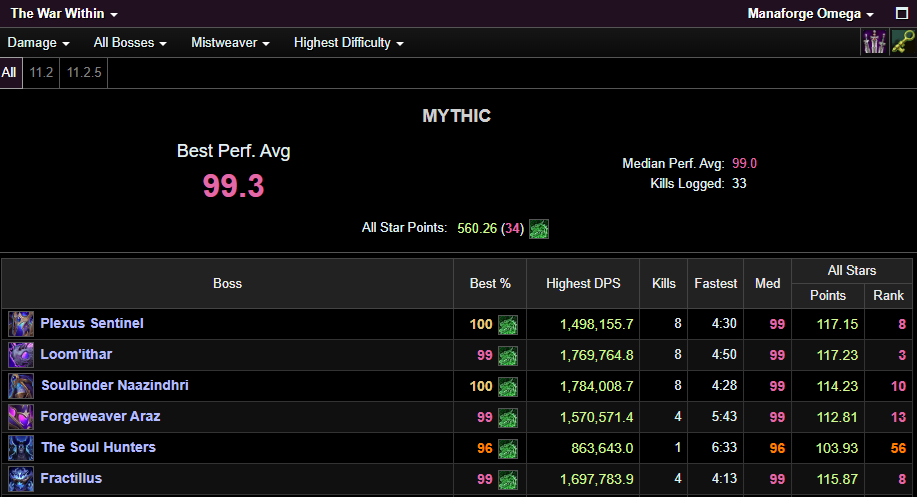Click the Forgeweaver Araz boss portrait icon

click(21, 417)
